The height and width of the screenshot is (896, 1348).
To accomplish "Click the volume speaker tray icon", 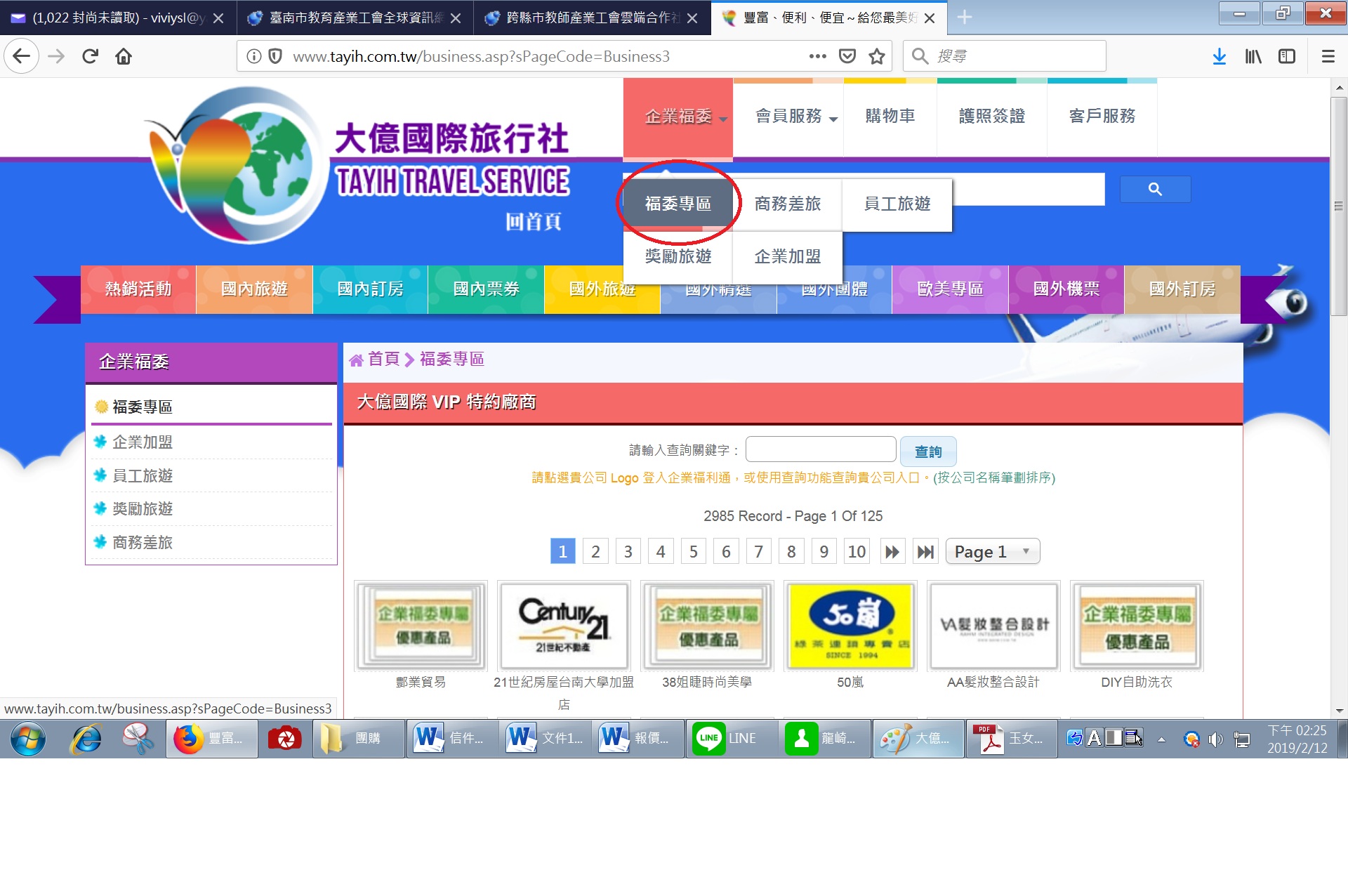I will click(x=1215, y=739).
